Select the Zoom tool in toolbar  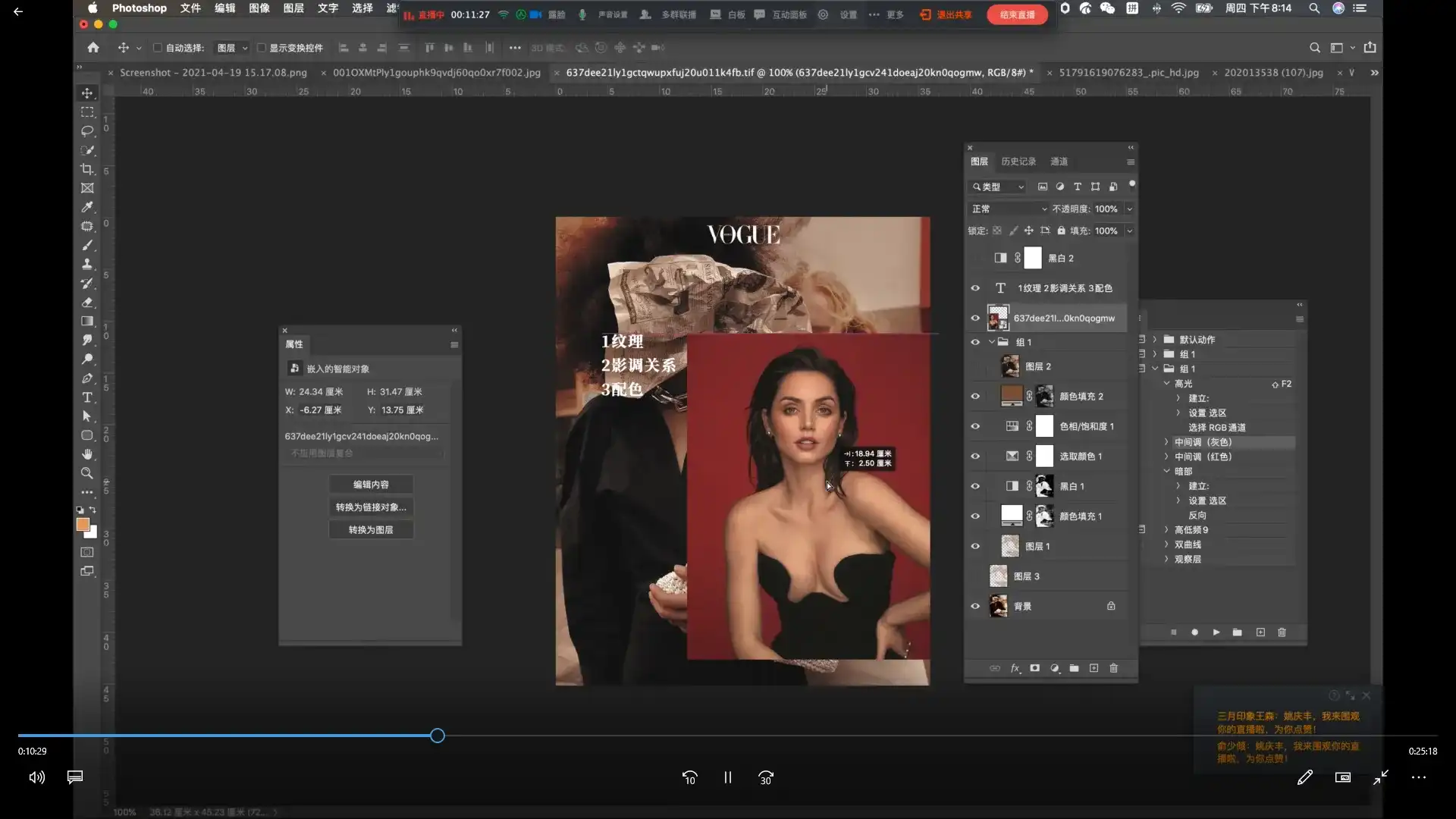(x=87, y=473)
